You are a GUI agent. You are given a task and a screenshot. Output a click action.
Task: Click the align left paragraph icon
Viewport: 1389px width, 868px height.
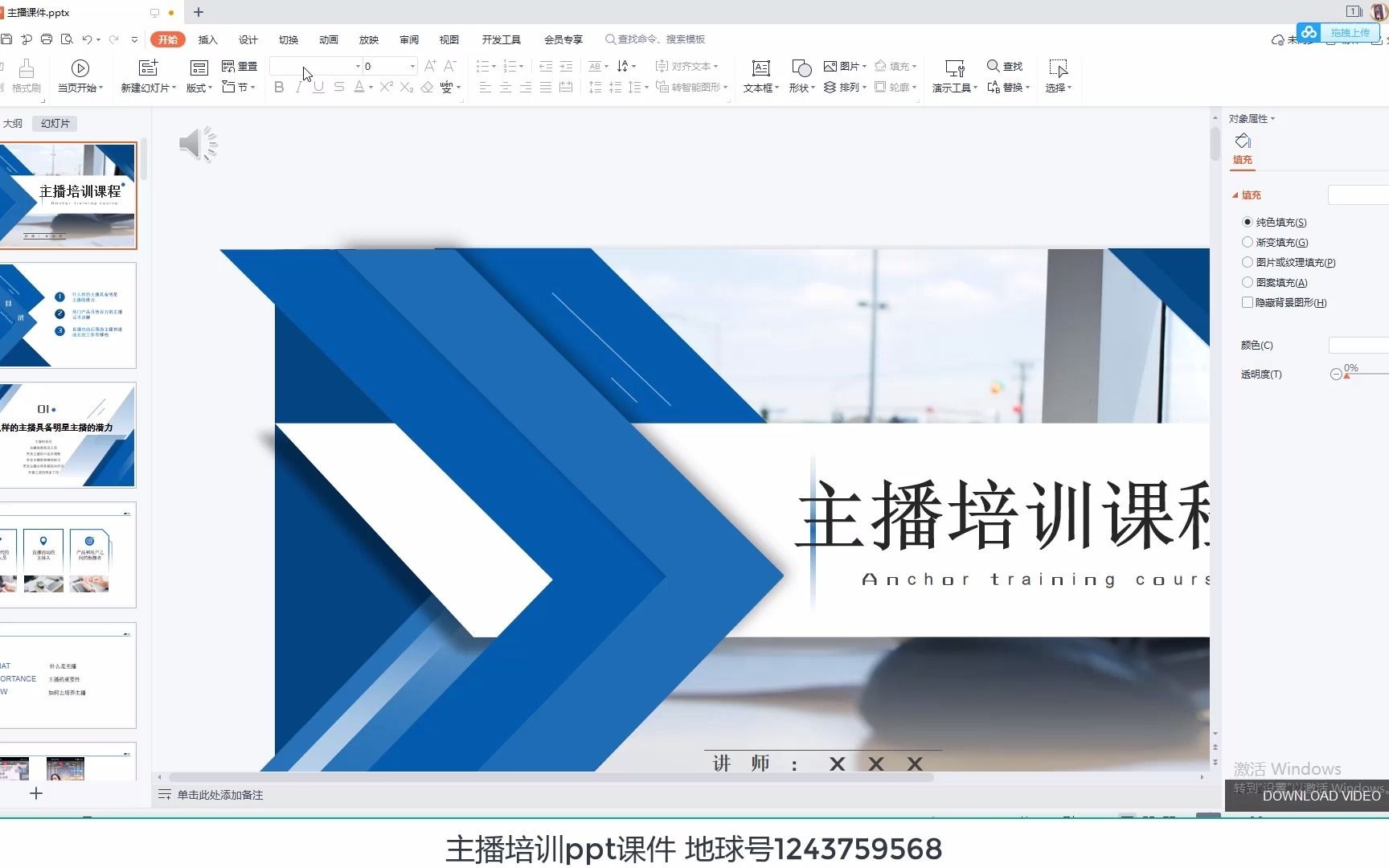(x=486, y=87)
